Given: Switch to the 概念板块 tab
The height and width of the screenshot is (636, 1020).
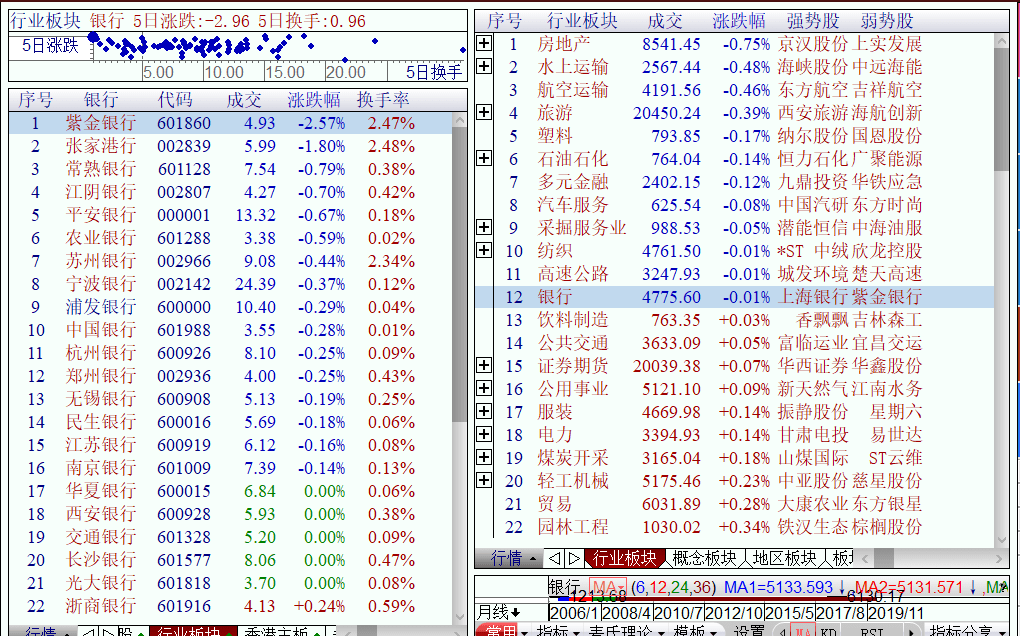Looking at the screenshot, I should pos(705,558).
